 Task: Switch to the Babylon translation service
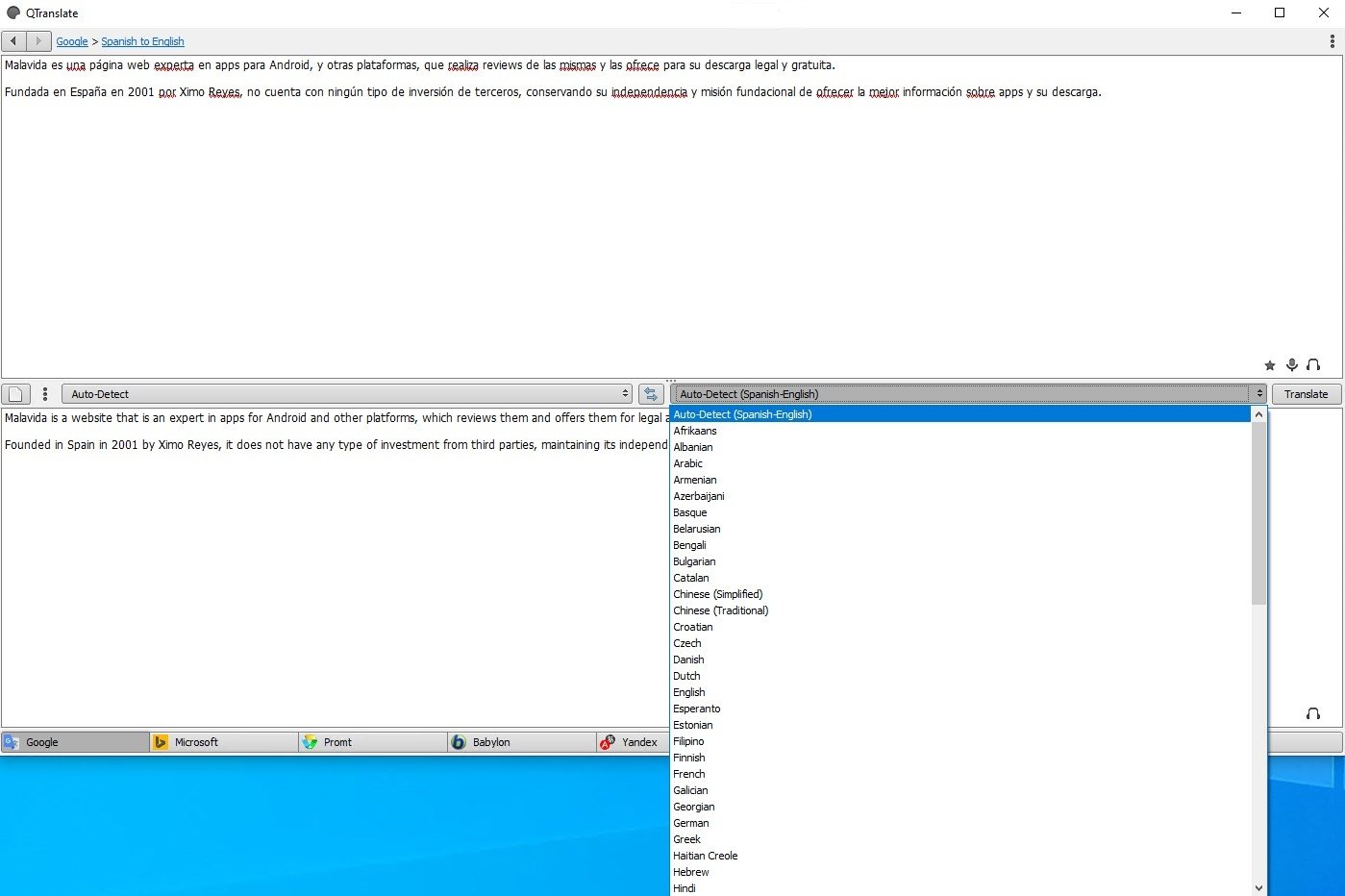[x=522, y=742]
